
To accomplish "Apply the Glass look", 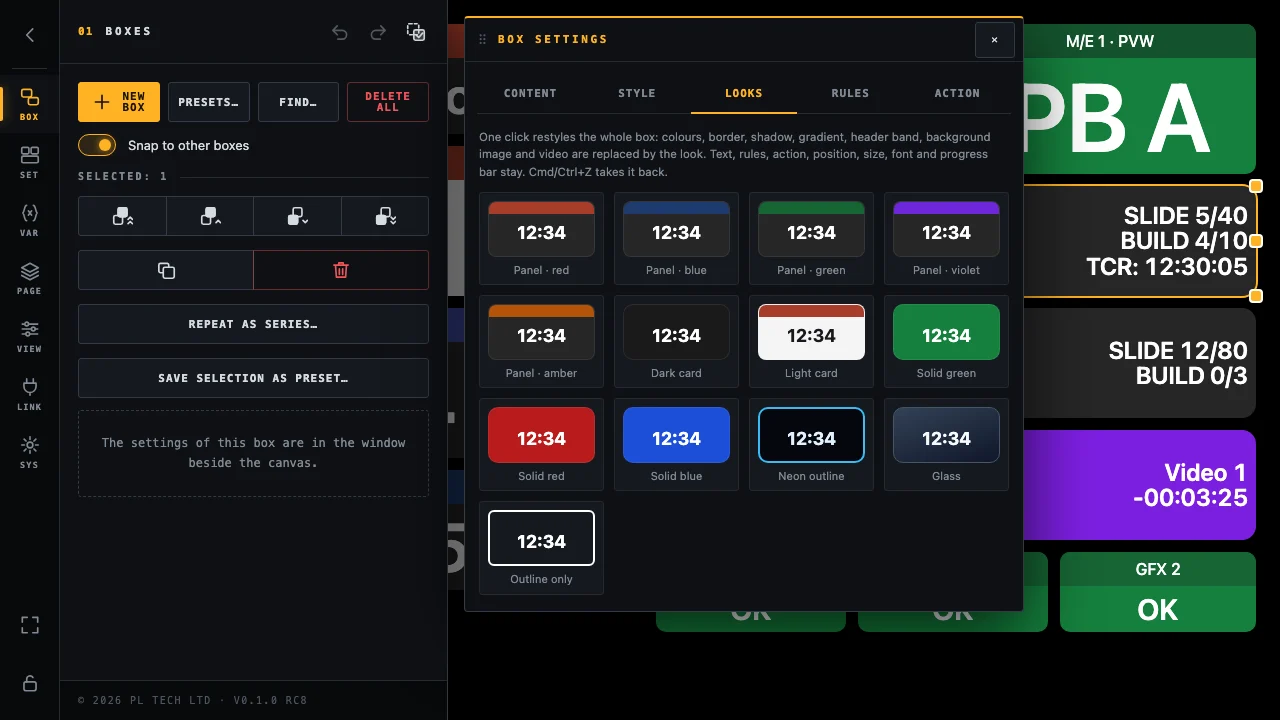I will tap(946, 444).
